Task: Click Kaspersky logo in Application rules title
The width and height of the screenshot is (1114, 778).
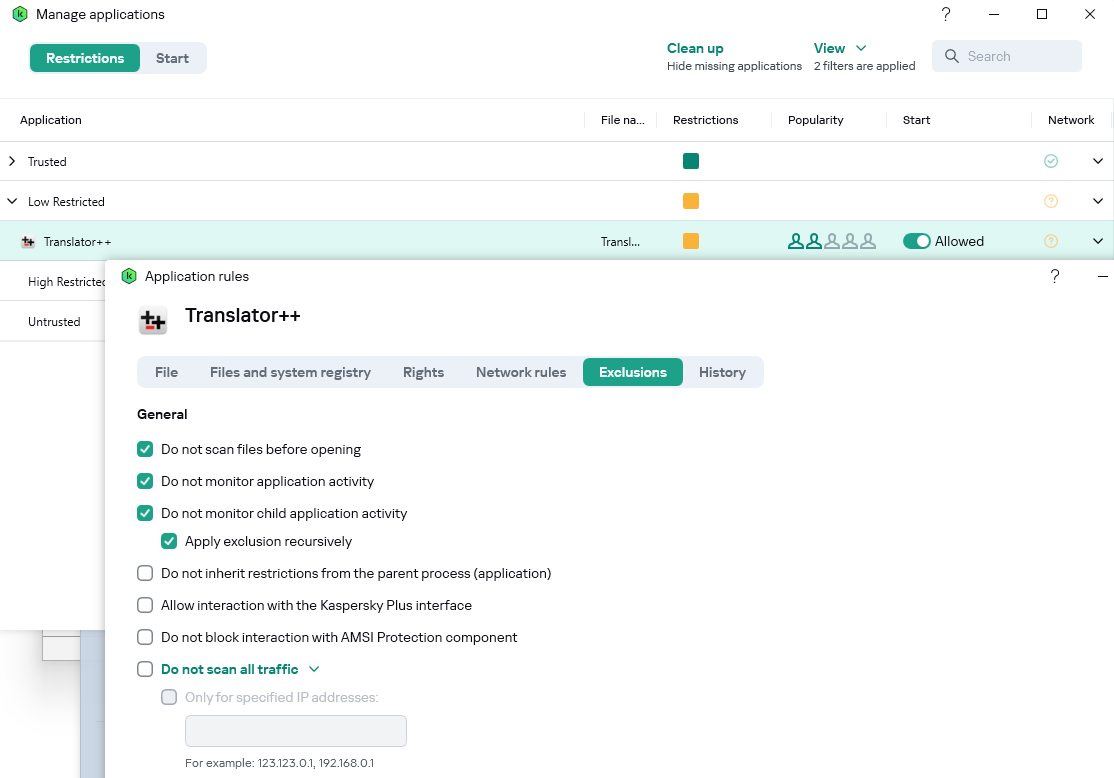Action: (x=129, y=276)
